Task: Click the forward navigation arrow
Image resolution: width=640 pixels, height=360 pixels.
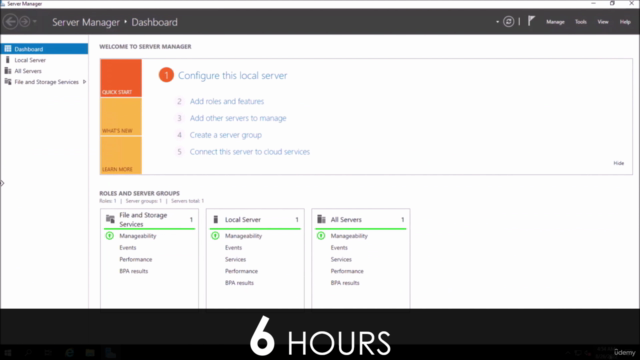Action: click(x=24, y=22)
